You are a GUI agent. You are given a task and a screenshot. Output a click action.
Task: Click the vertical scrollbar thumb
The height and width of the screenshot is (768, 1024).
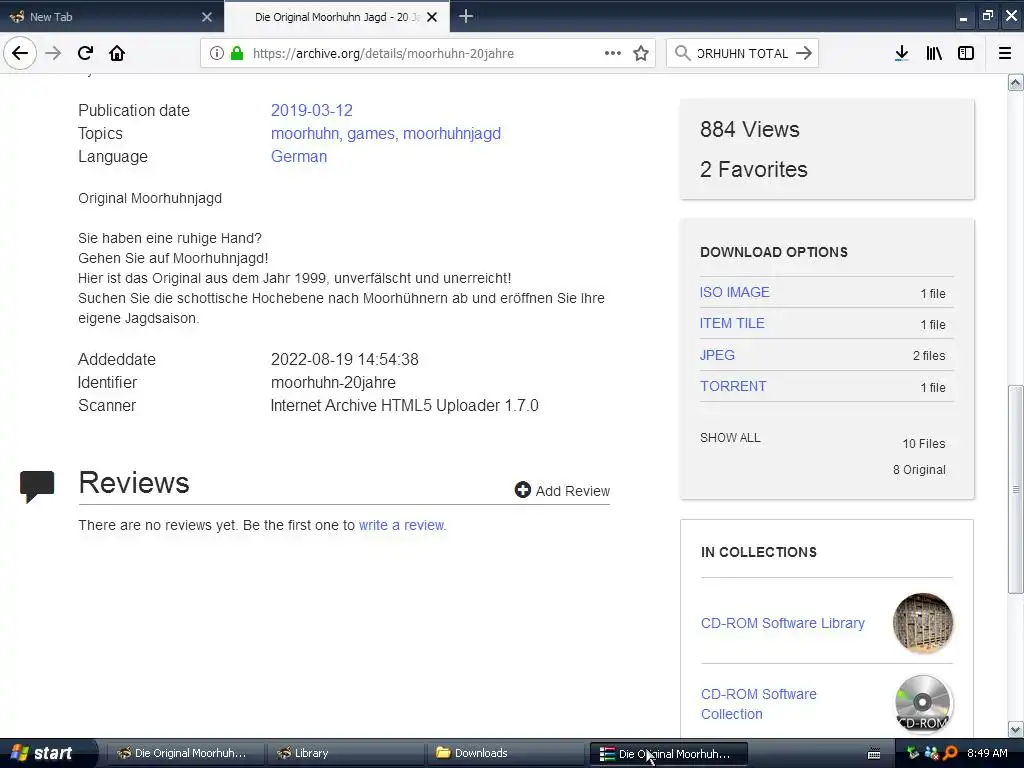tap(1016, 490)
